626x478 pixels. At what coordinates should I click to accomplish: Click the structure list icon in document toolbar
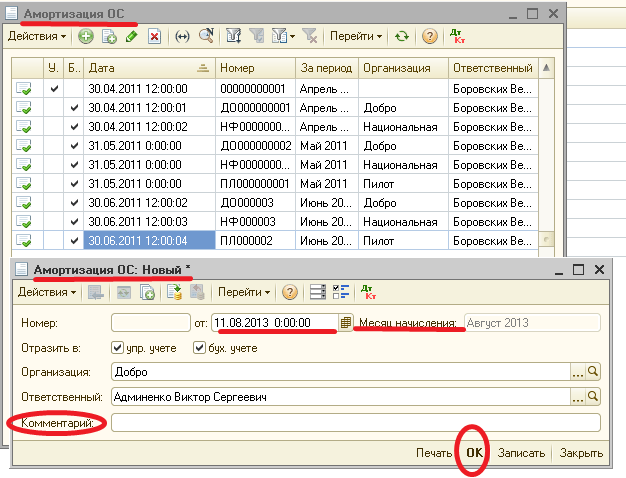[318, 292]
